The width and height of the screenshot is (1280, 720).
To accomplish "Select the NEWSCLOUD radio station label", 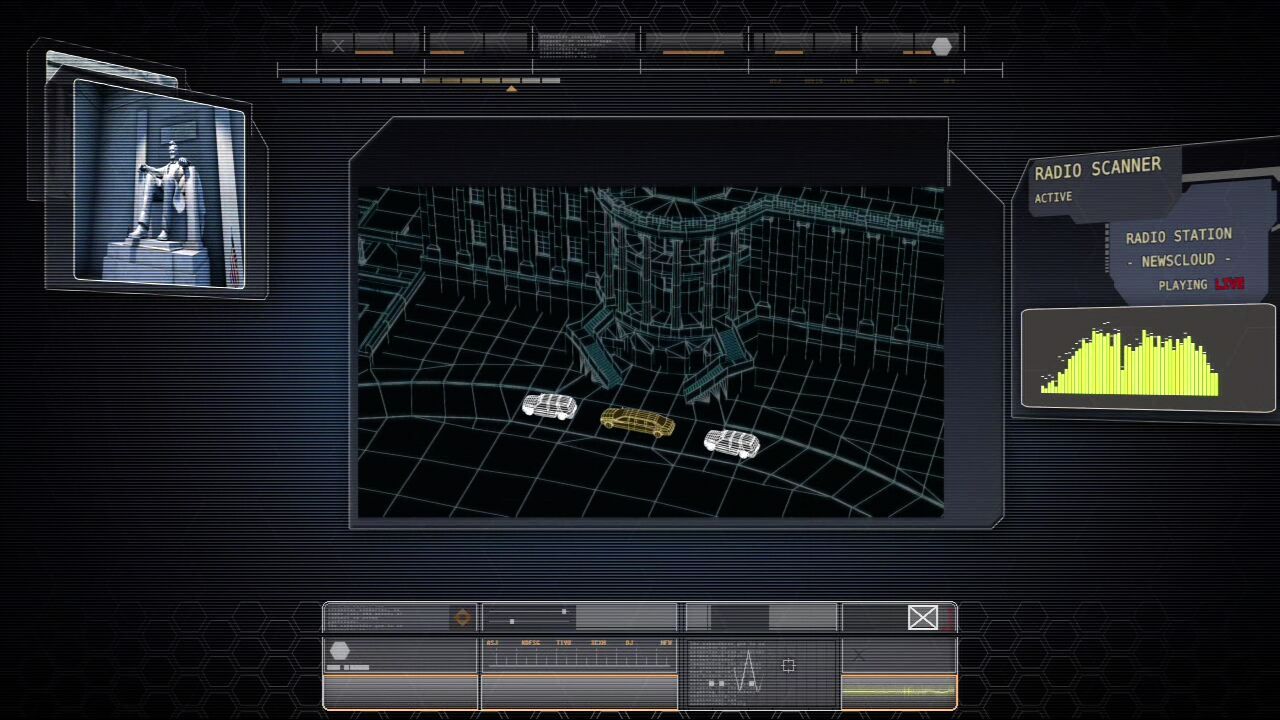I will point(1178,260).
